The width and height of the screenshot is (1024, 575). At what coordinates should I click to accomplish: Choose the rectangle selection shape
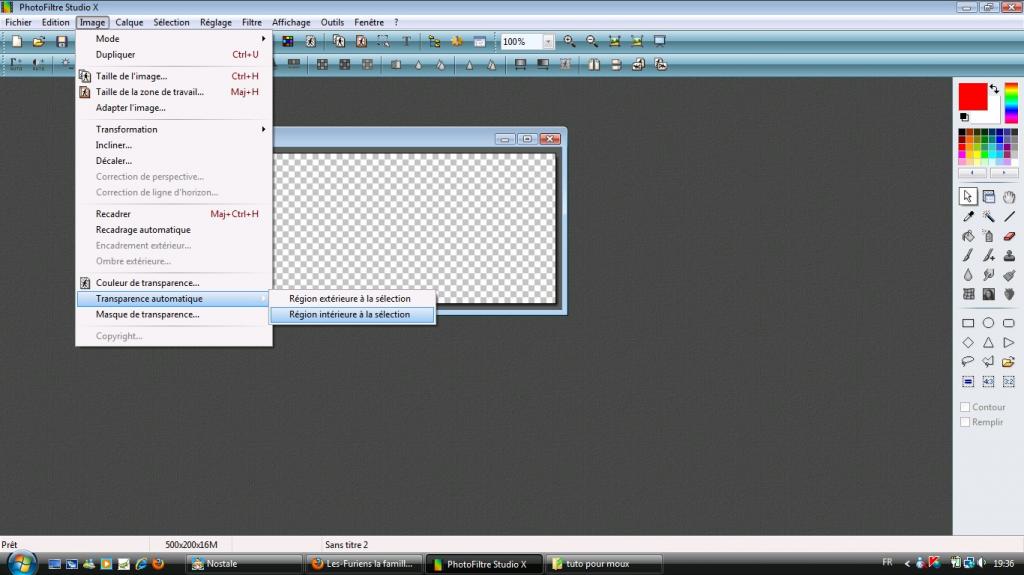point(968,323)
